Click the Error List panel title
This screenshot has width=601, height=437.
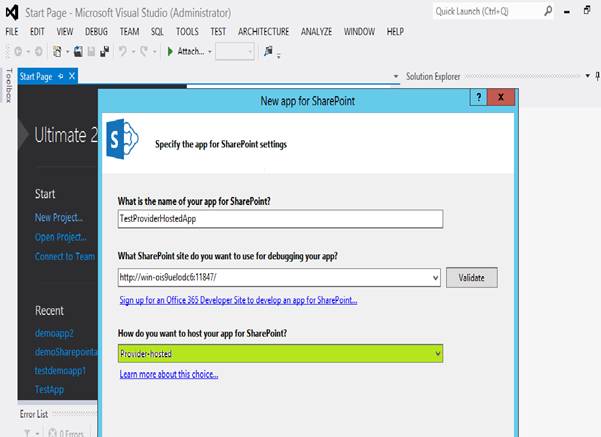[x=34, y=414]
